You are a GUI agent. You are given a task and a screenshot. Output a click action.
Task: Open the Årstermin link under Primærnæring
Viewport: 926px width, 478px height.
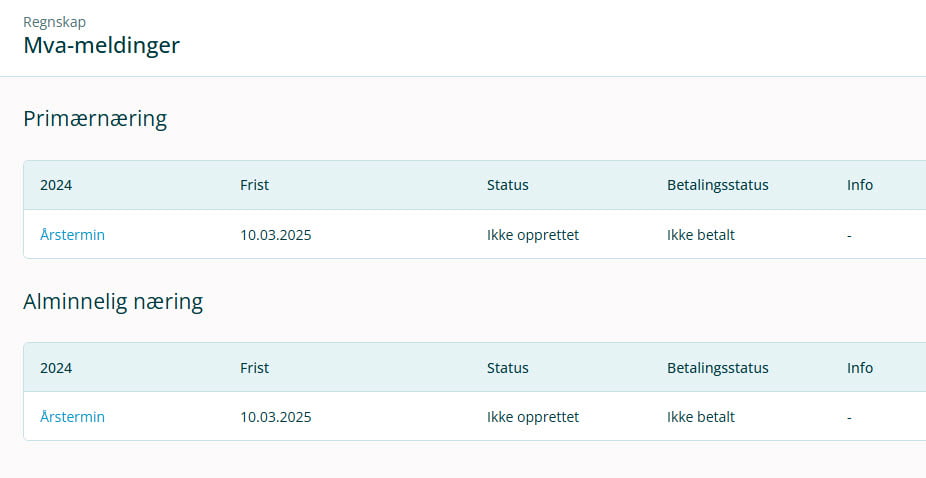(x=72, y=235)
